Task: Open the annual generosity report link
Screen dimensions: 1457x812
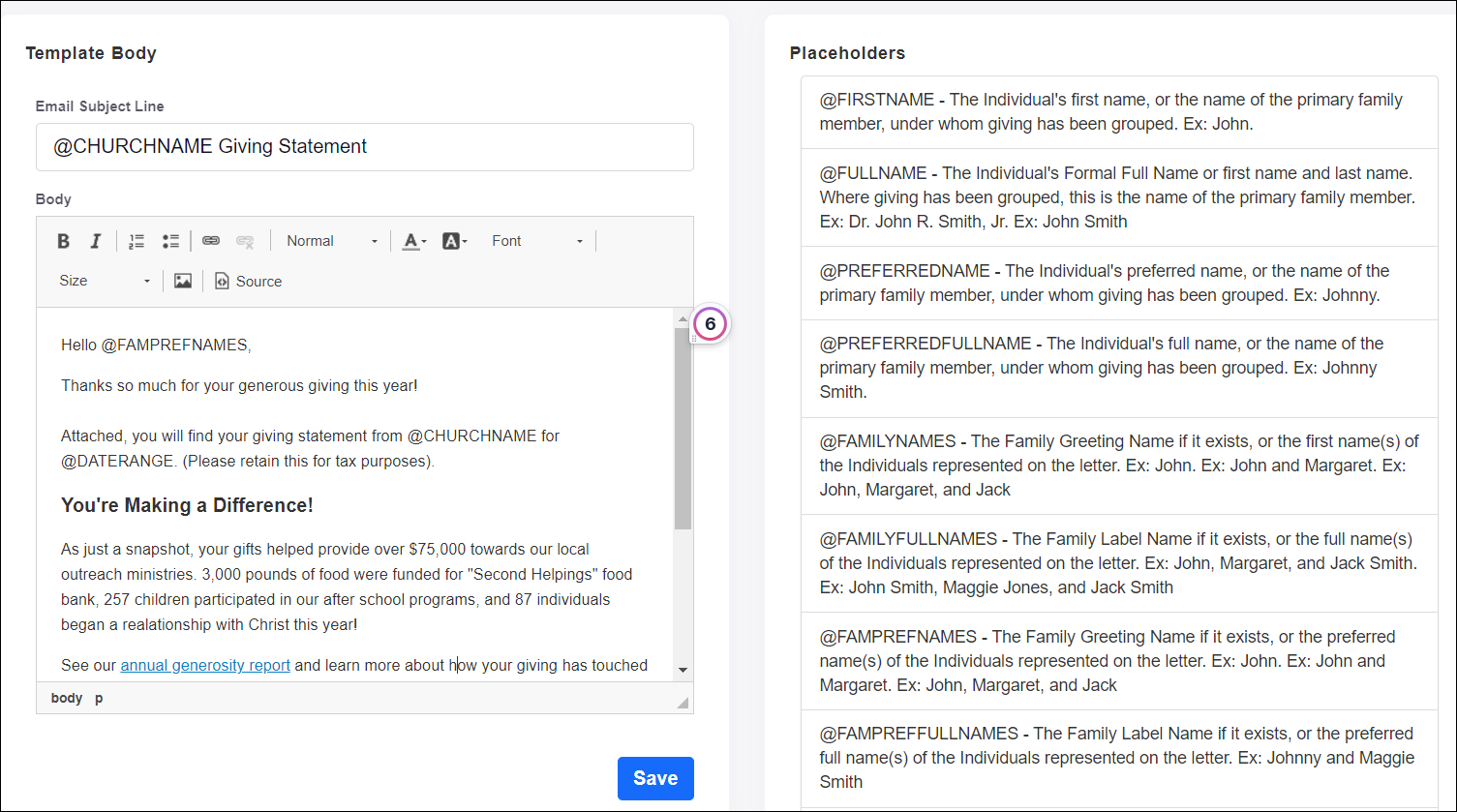Action: 204,665
